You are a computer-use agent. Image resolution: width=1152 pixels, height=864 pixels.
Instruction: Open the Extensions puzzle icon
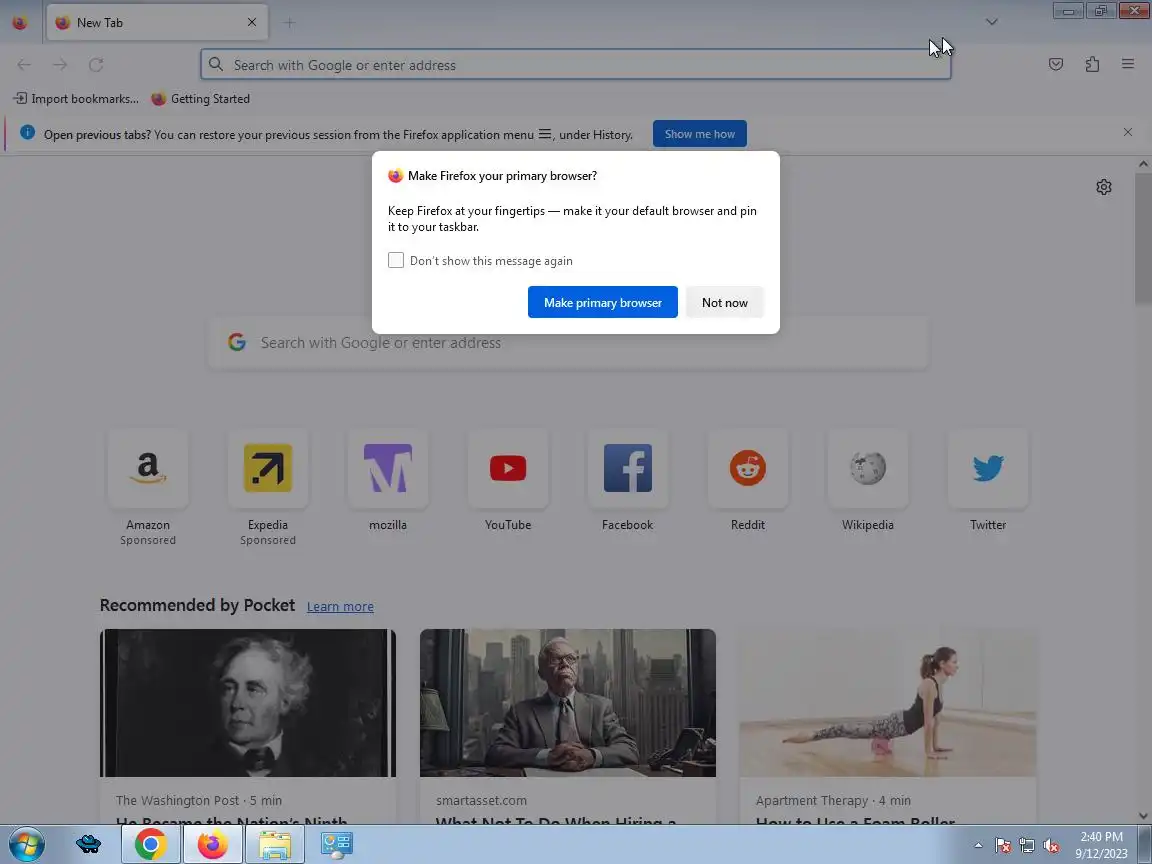[x=1092, y=65]
